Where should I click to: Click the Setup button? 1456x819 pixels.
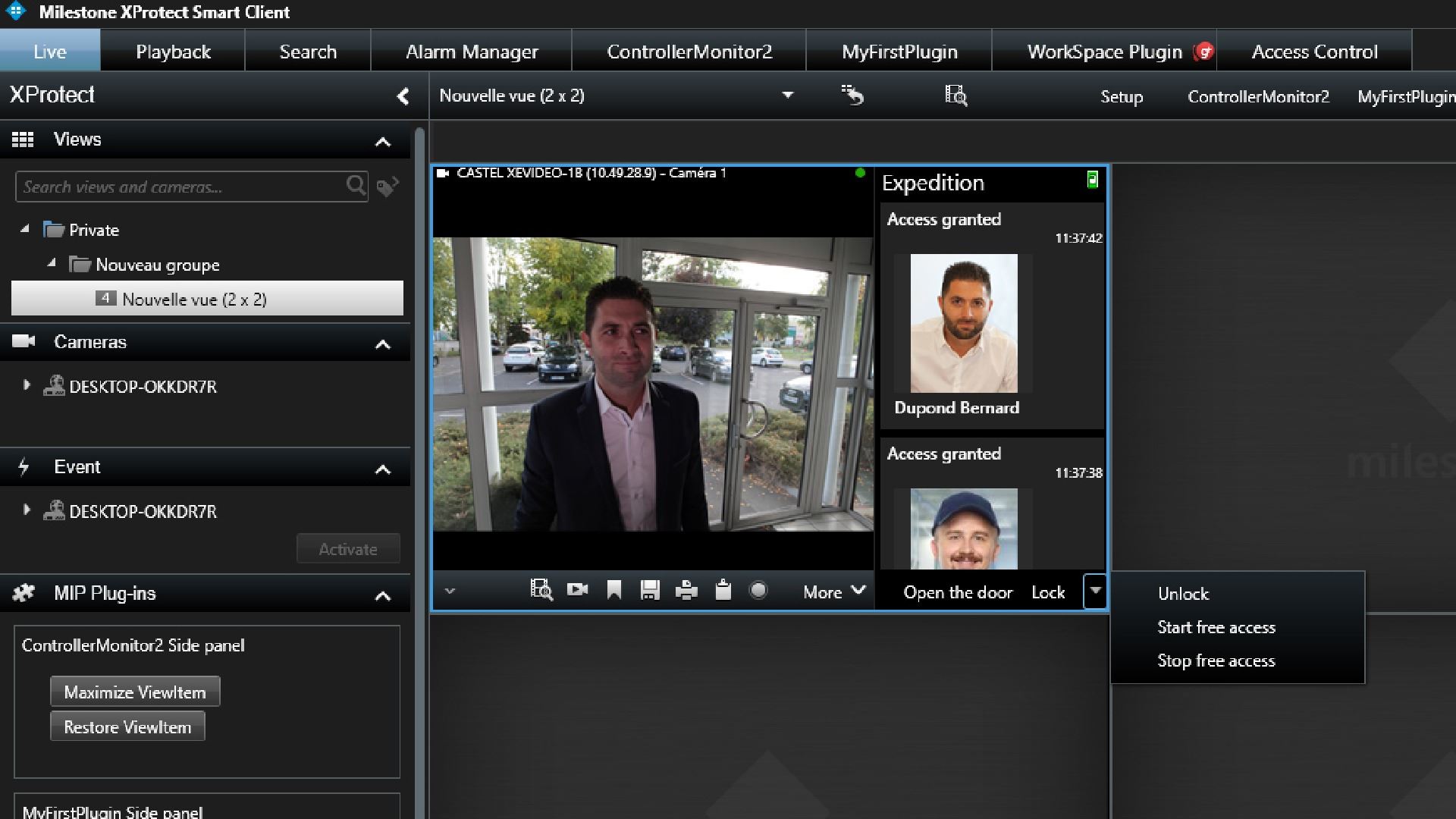1122,96
